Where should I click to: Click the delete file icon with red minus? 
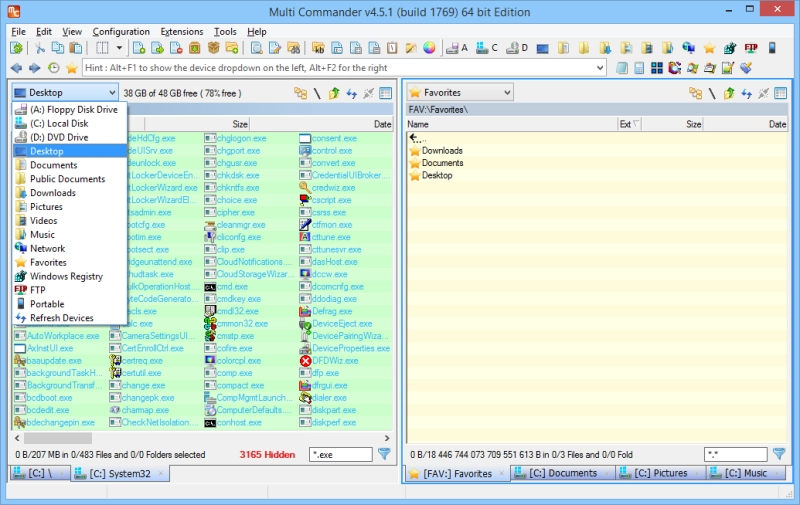[x=176, y=48]
